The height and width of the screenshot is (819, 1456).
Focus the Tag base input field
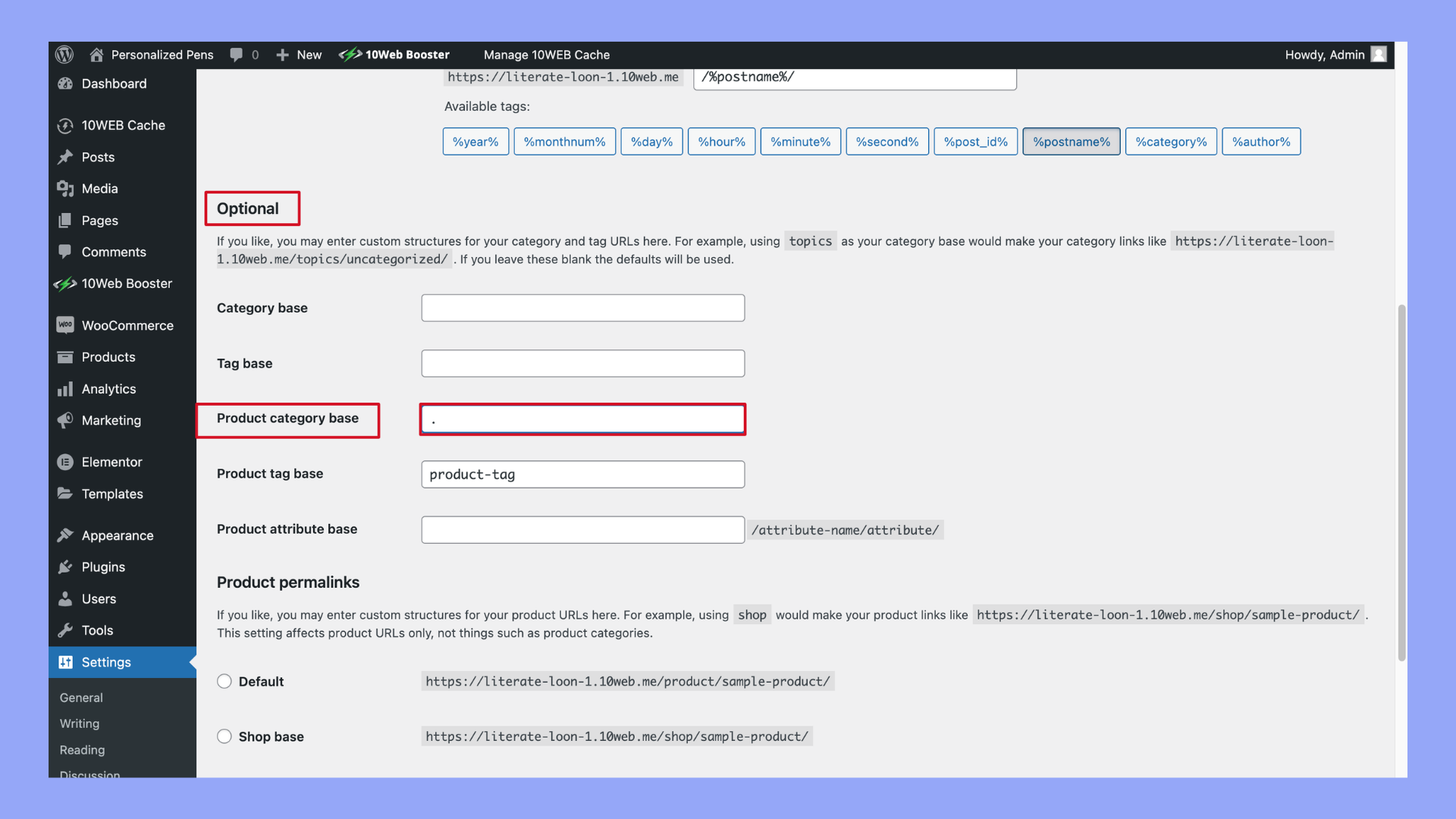tap(583, 363)
